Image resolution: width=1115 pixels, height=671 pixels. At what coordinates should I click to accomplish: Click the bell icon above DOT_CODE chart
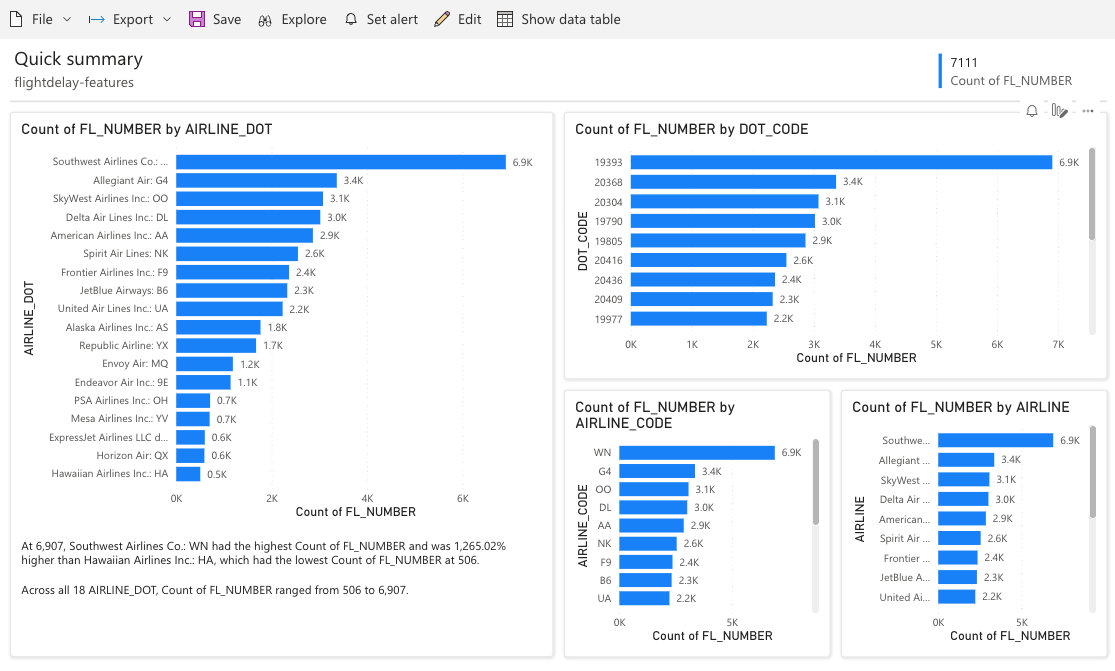tap(1032, 111)
